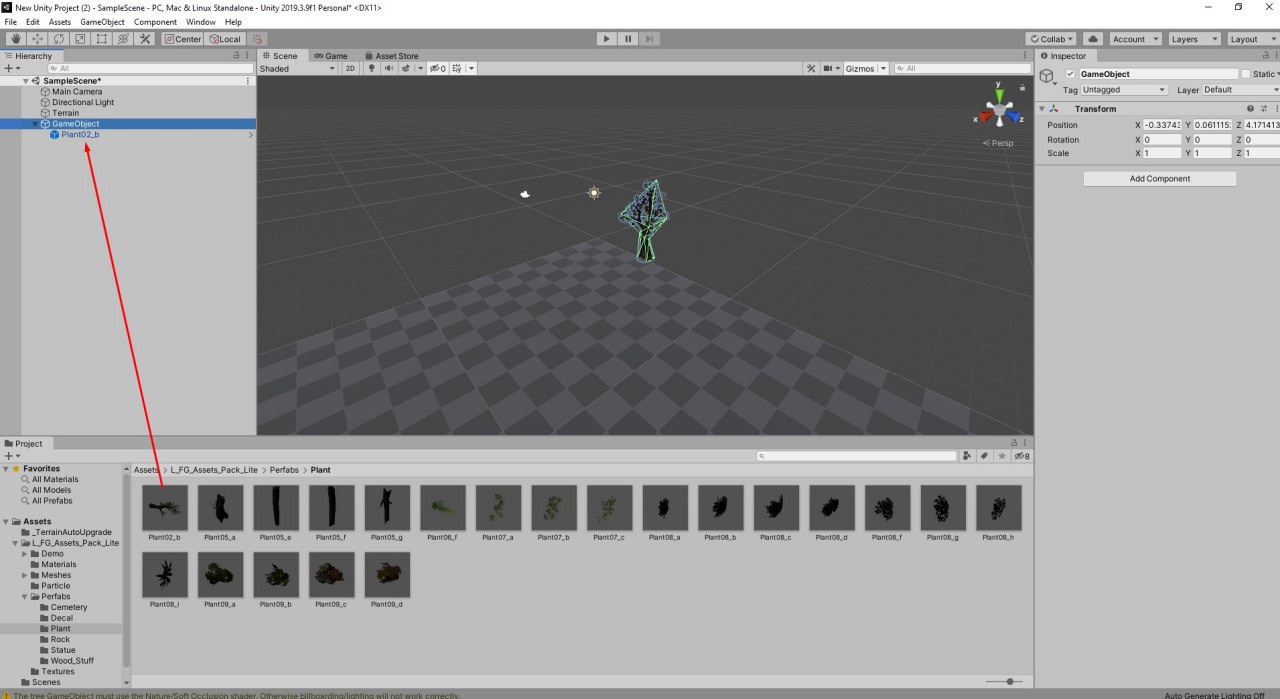Open the scene camera settings icon
The image size is (1280, 699).
830,69
